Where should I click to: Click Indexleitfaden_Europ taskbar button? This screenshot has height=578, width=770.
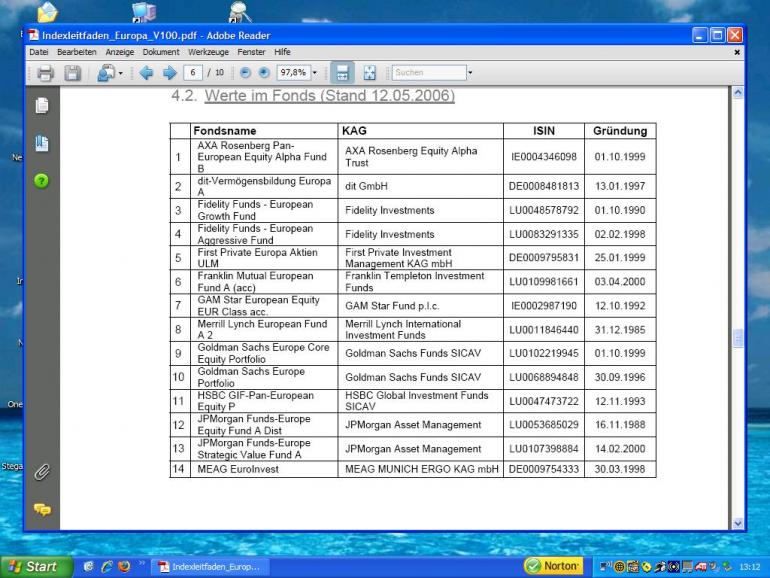(211, 567)
